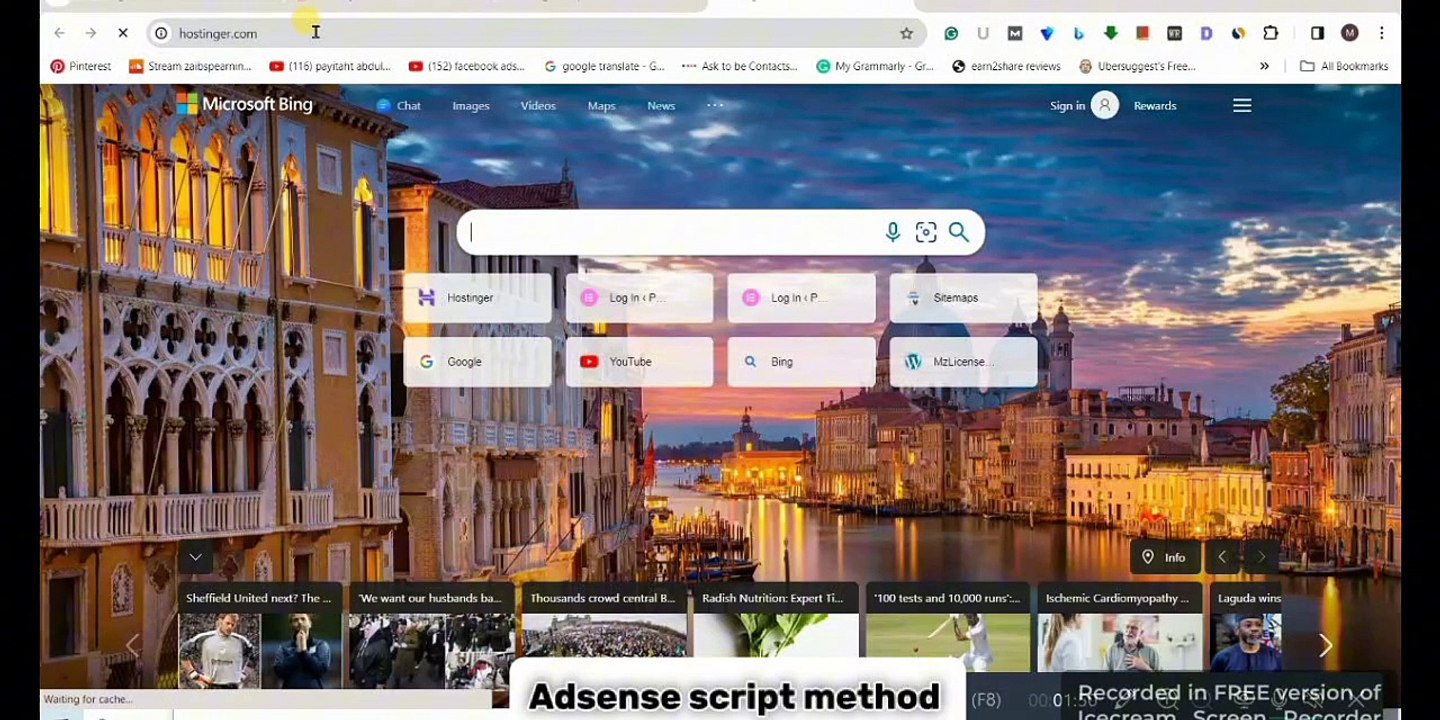The width and height of the screenshot is (1440, 720).
Task: Click the hostinger.com address bar
Action: pyautogui.click(x=537, y=33)
